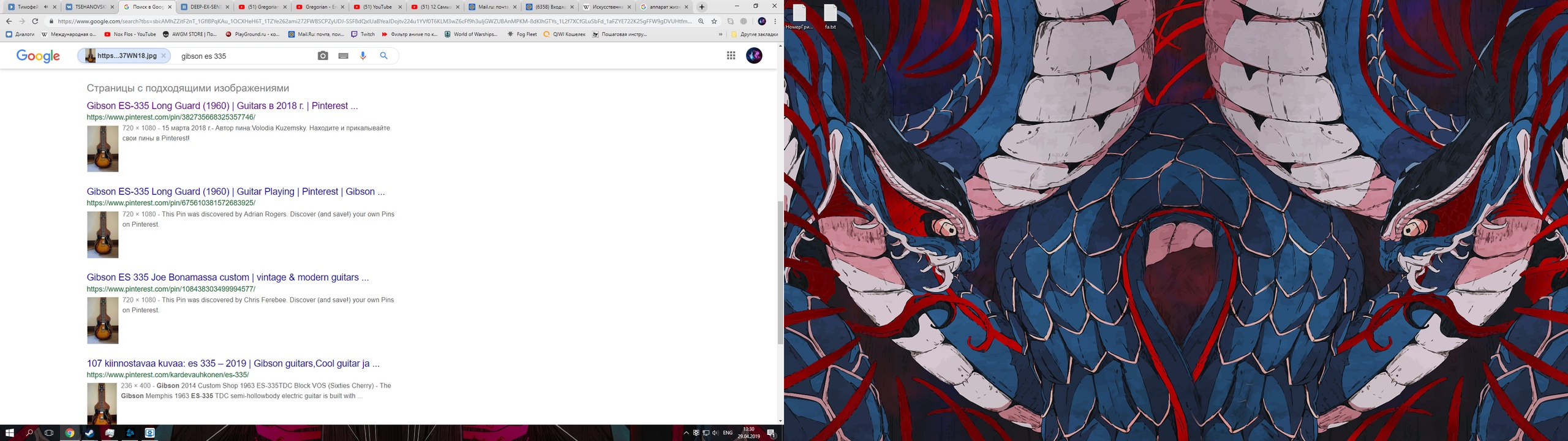Click the search-by-image camera icon
Screen dimensions: 1568x441
pos(323,56)
